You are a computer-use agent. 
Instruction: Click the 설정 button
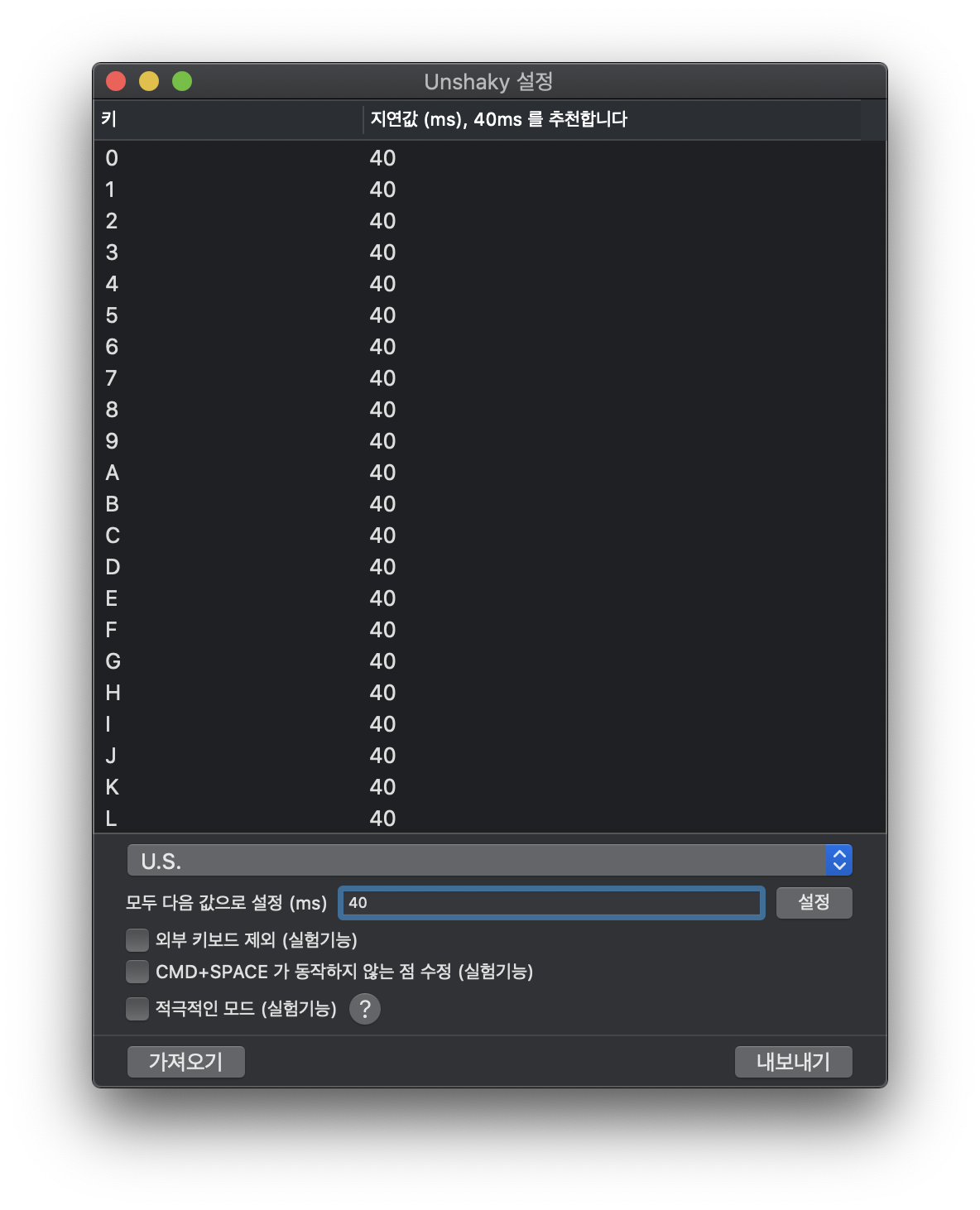(814, 902)
